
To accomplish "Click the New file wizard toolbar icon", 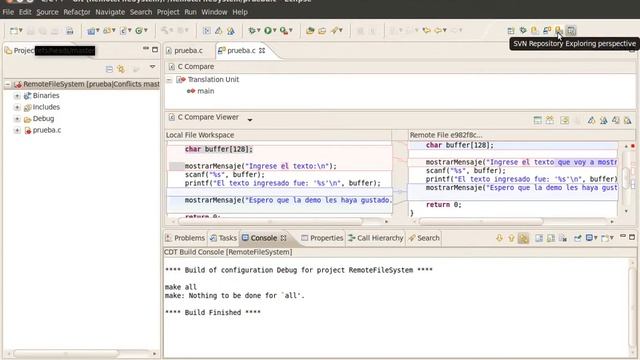I will tap(13, 31).
